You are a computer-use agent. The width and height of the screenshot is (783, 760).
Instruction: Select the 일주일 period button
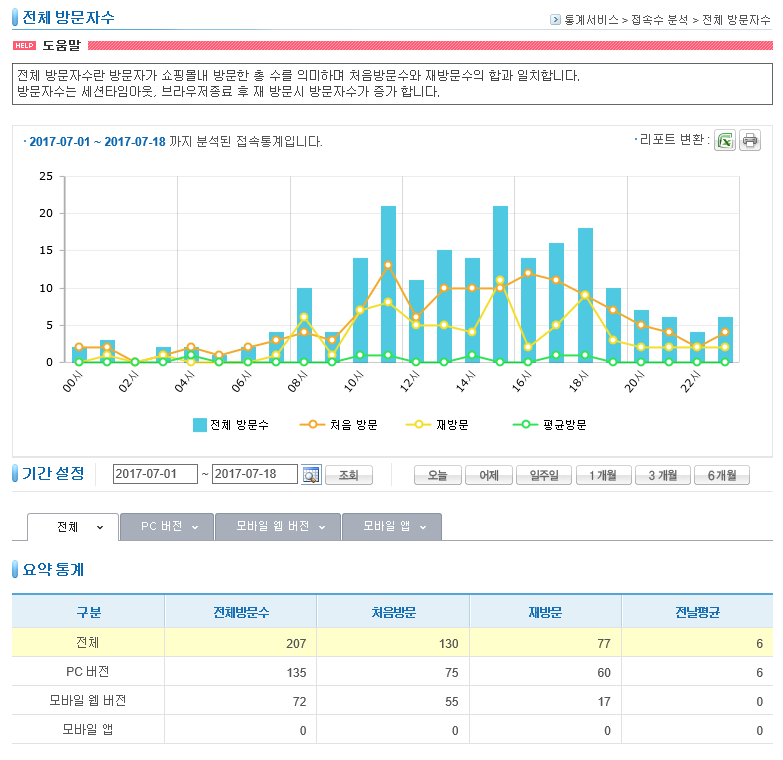coord(544,475)
